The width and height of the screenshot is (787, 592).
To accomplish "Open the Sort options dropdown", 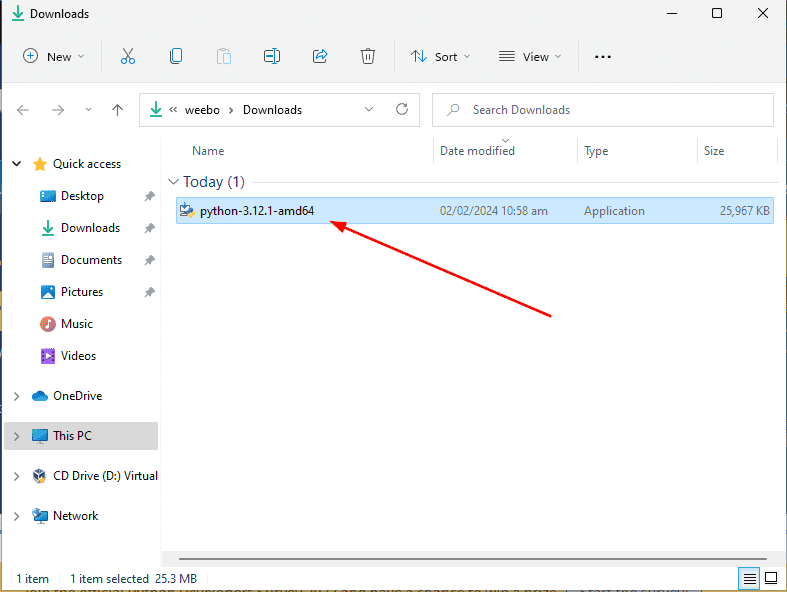I will pos(440,57).
